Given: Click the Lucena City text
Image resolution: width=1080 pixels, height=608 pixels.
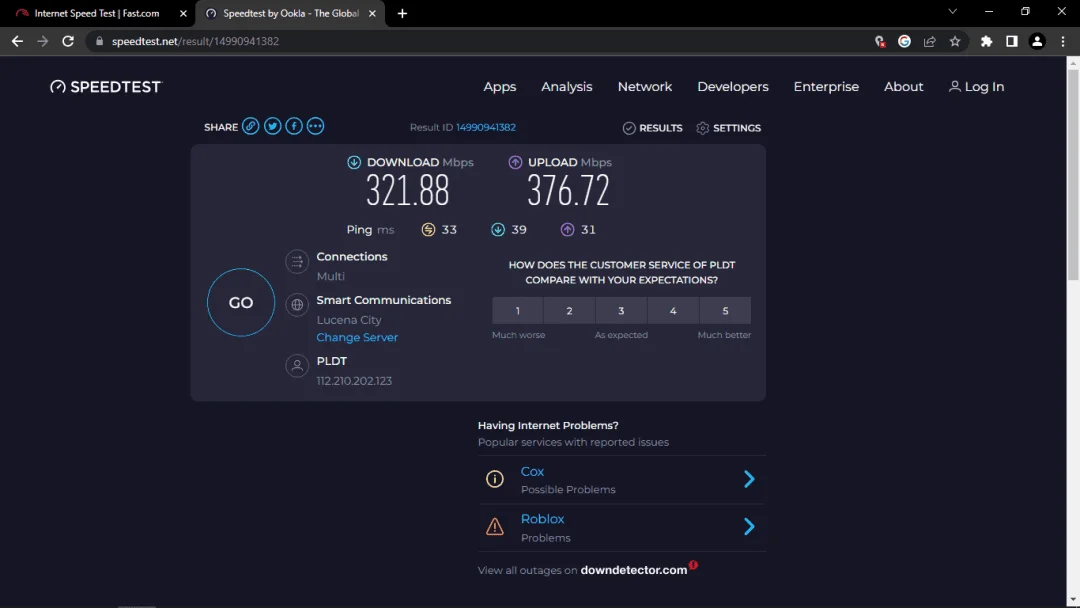Looking at the screenshot, I should [349, 320].
